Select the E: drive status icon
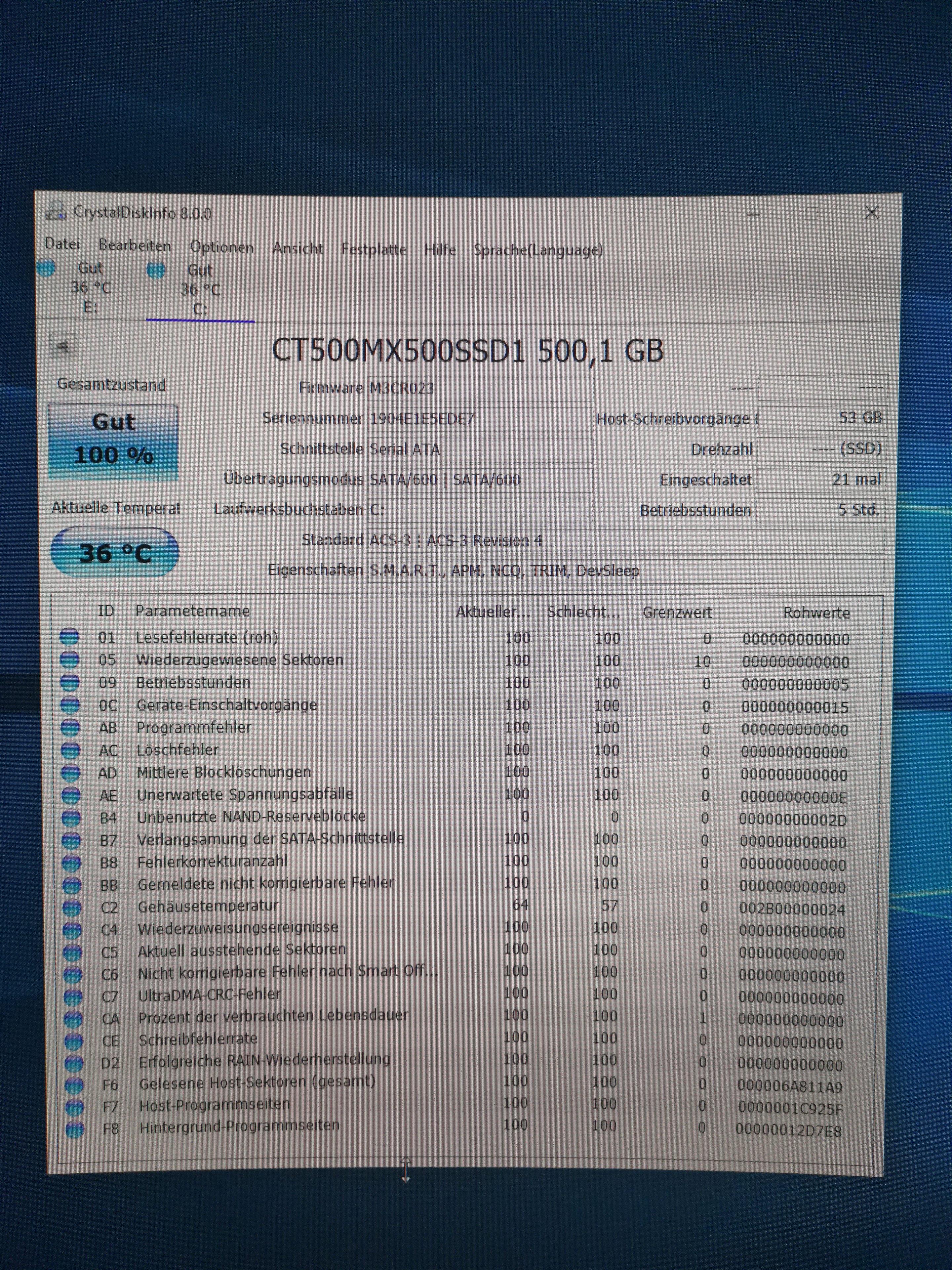Image resolution: width=952 pixels, height=1270 pixels. pyautogui.click(x=47, y=268)
